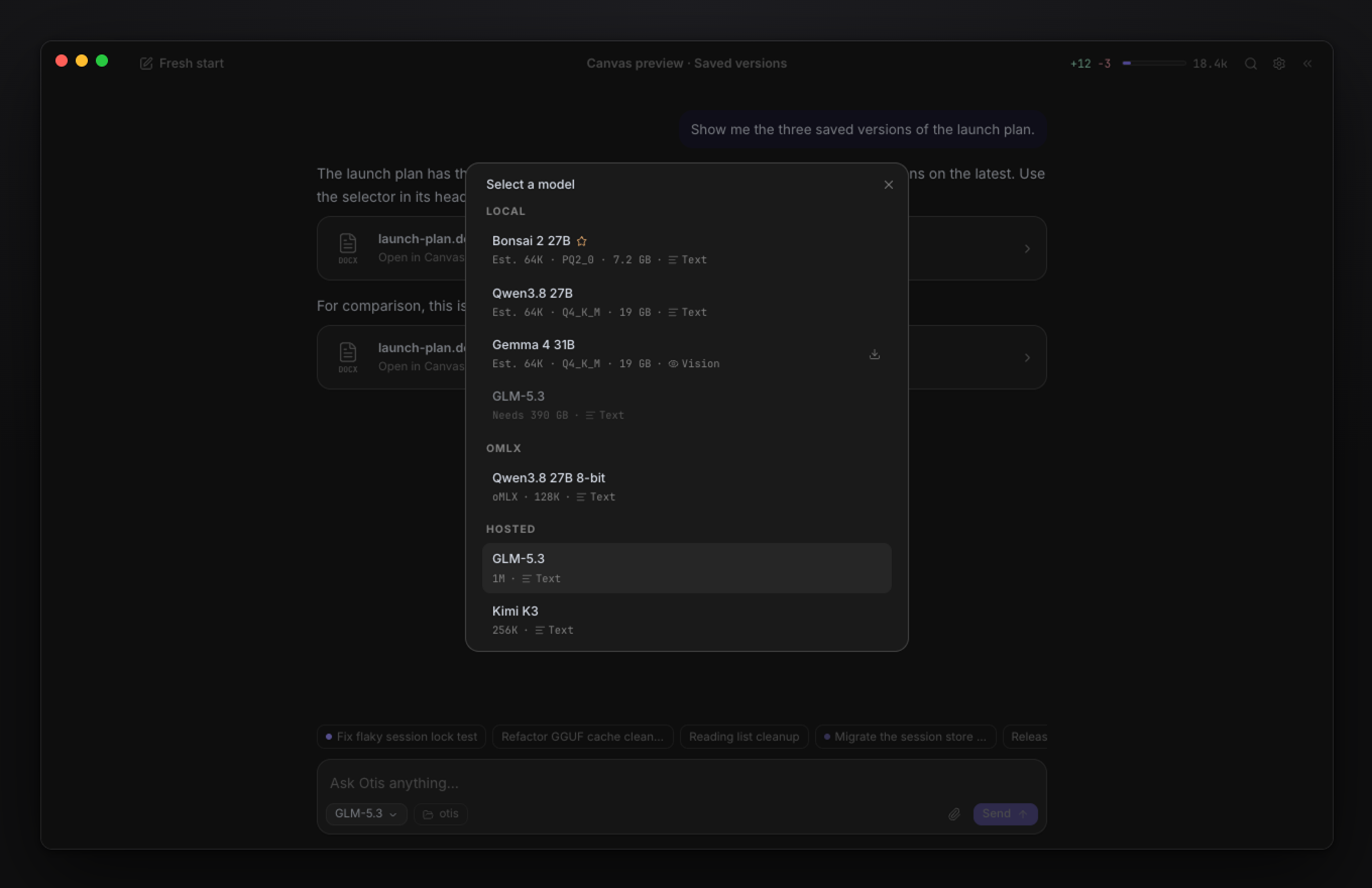
Task: Open the search icon in the title bar
Action: click(x=1250, y=64)
